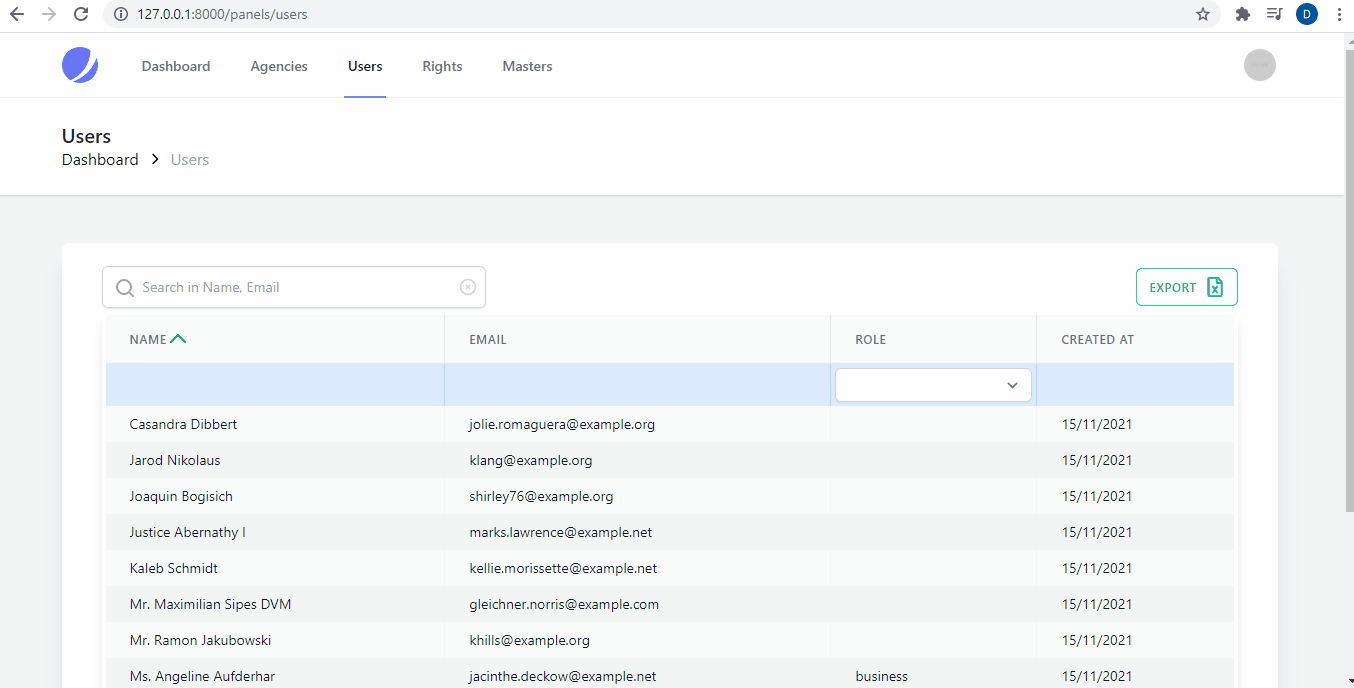Image resolution: width=1354 pixels, height=688 pixels.
Task: Go to the Agencies tab
Action: coord(279,66)
